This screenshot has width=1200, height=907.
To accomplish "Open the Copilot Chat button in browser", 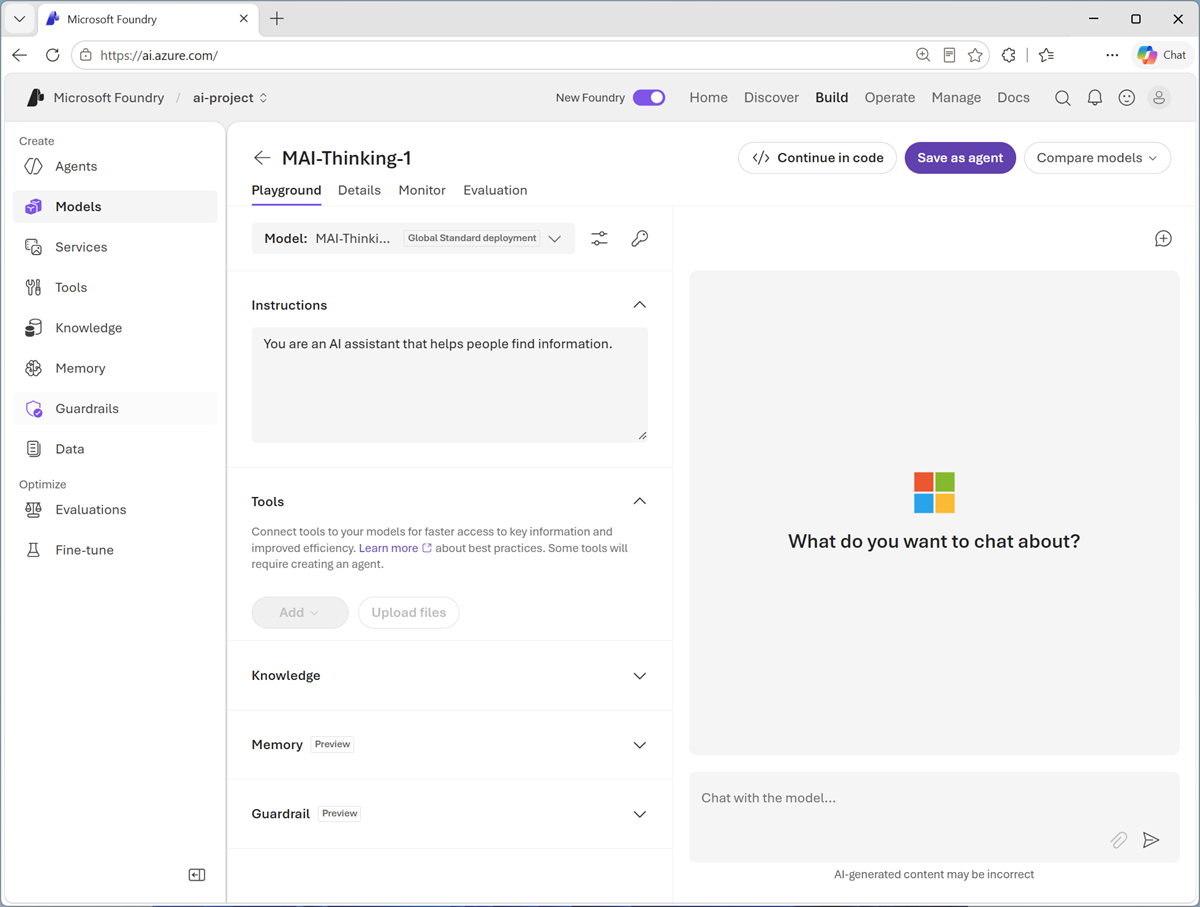I will click(x=1163, y=55).
